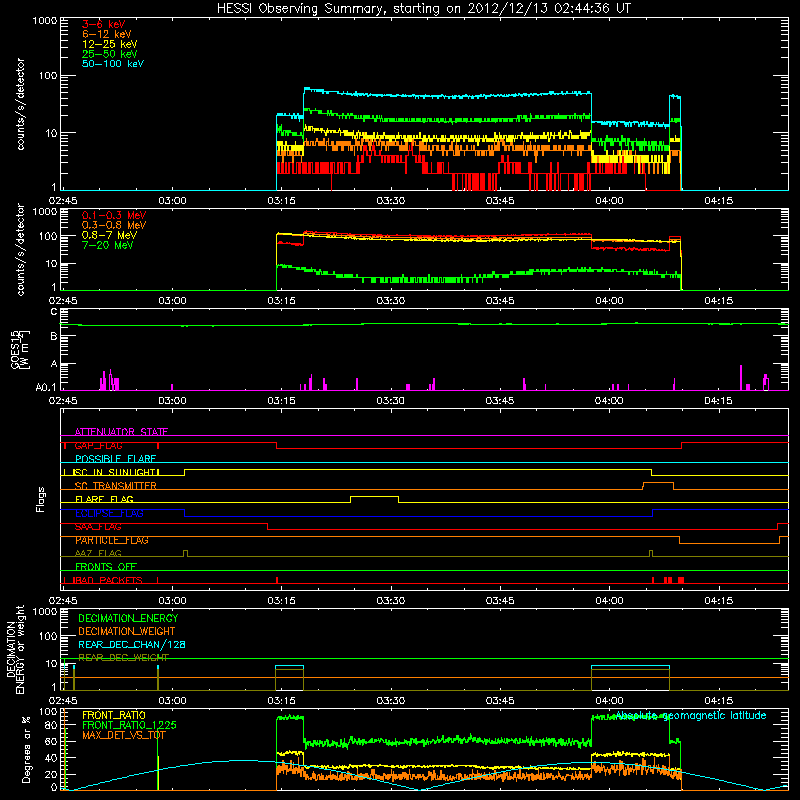Select the MAX_DET_VS_TOT legend label
Image resolution: width=800 pixels, height=800 pixels.
tap(124, 735)
